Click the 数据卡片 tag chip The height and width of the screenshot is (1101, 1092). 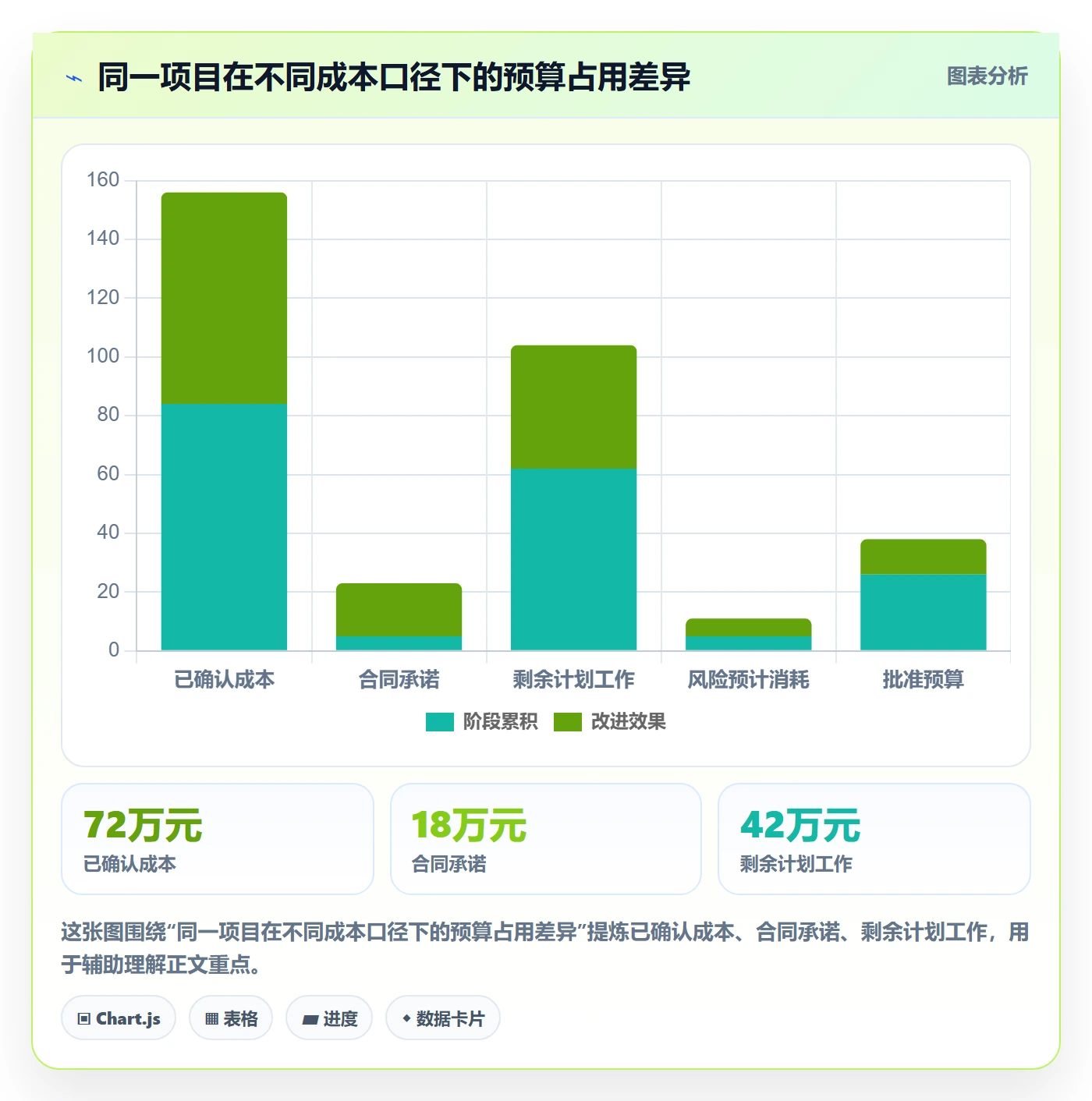click(443, 1018)
